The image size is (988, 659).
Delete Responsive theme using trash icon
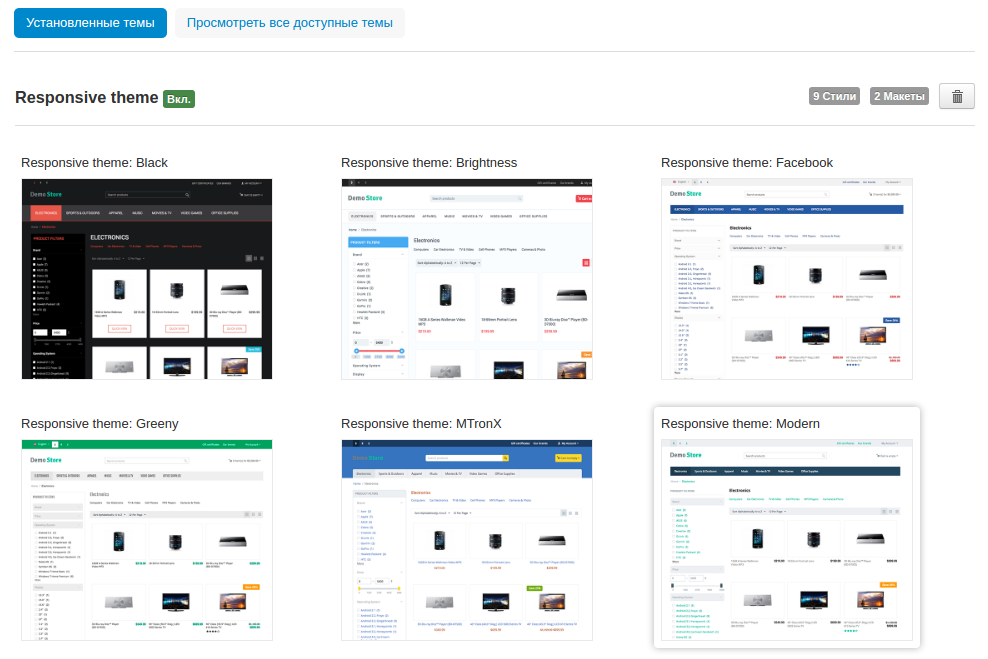956,97
